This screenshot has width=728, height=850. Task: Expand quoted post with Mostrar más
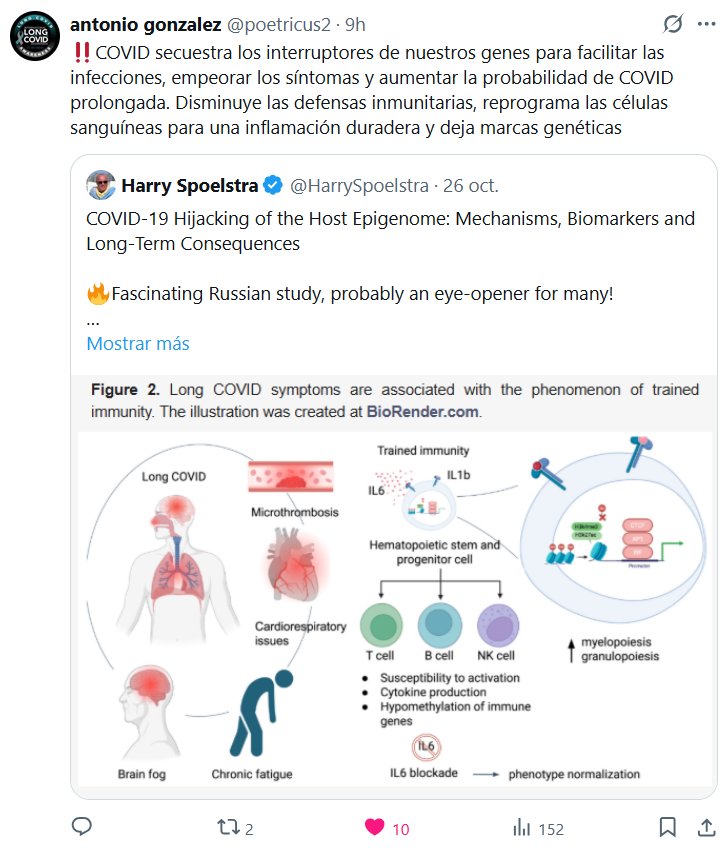click(138, 343)
